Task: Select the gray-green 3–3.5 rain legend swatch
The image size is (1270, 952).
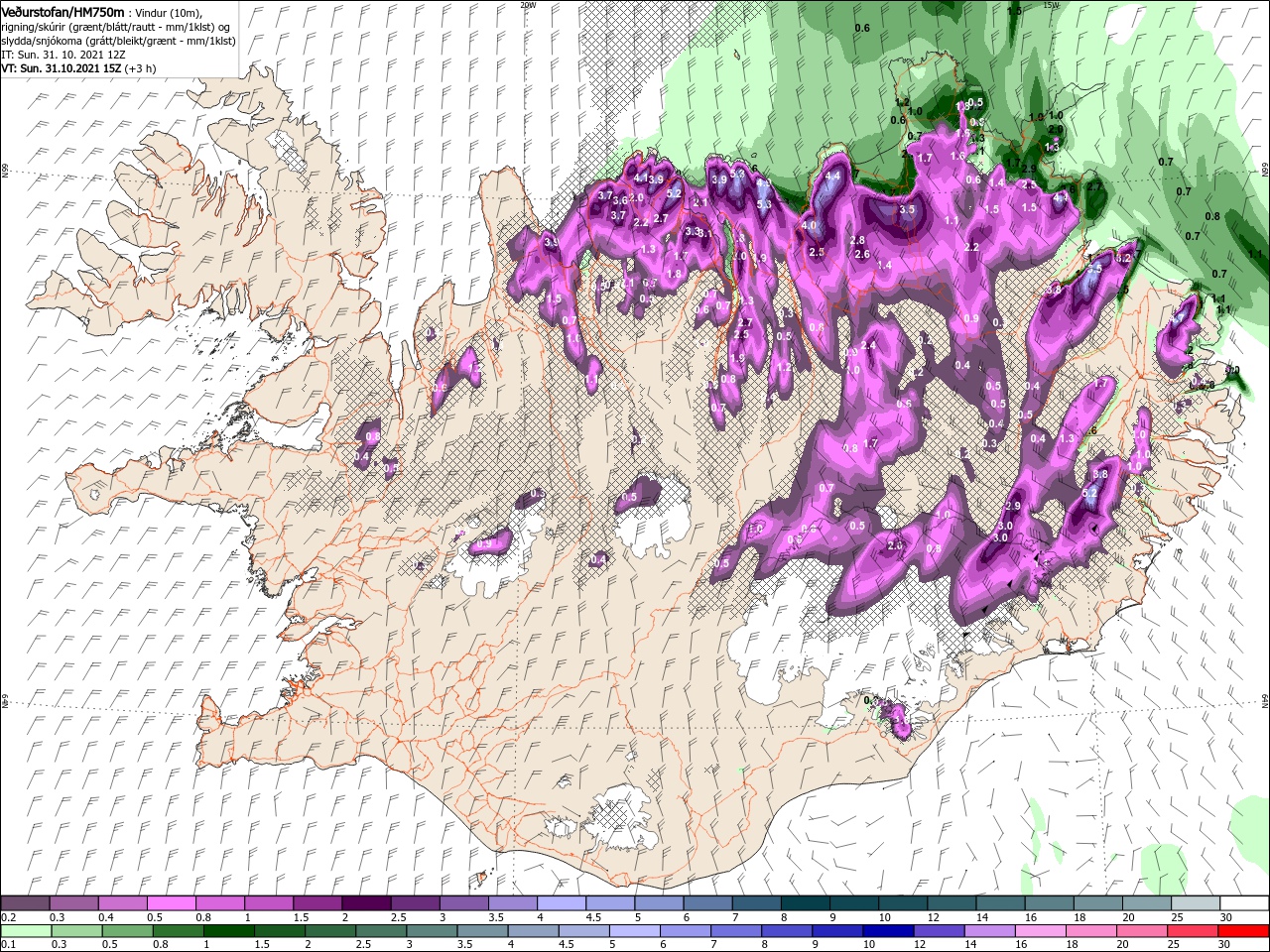Action: click(x=432, y=931)
